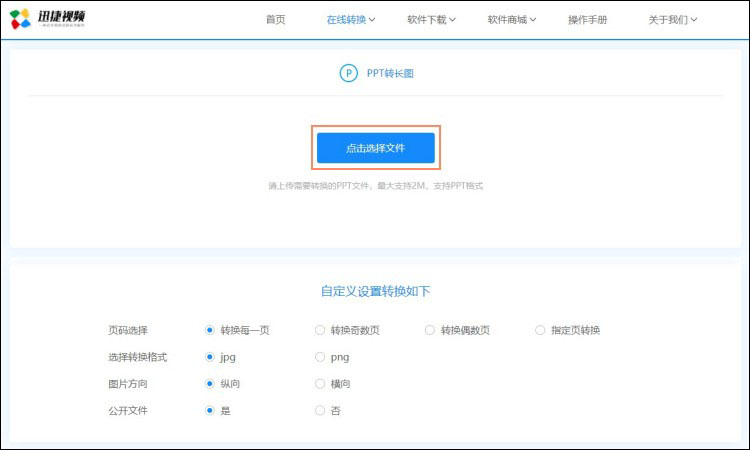
Task: Choose jpg as conversion format
Action: click(210, 357)
